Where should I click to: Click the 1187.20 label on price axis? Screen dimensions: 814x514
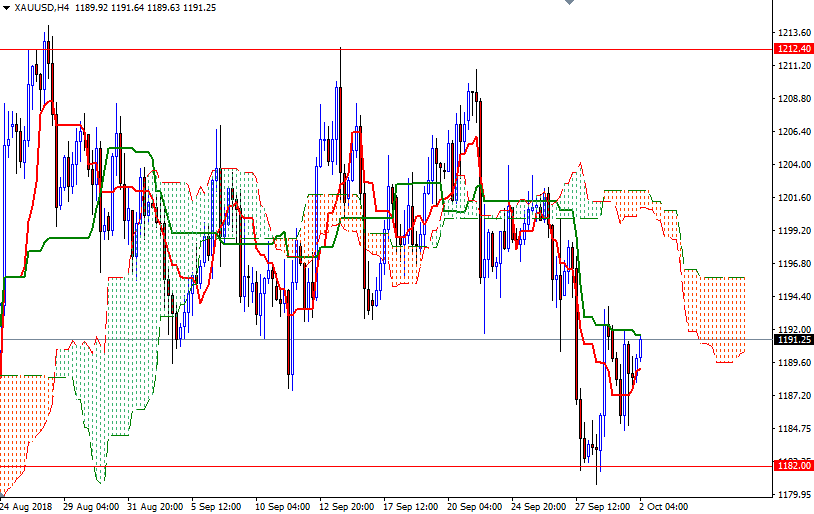(793, 396)
